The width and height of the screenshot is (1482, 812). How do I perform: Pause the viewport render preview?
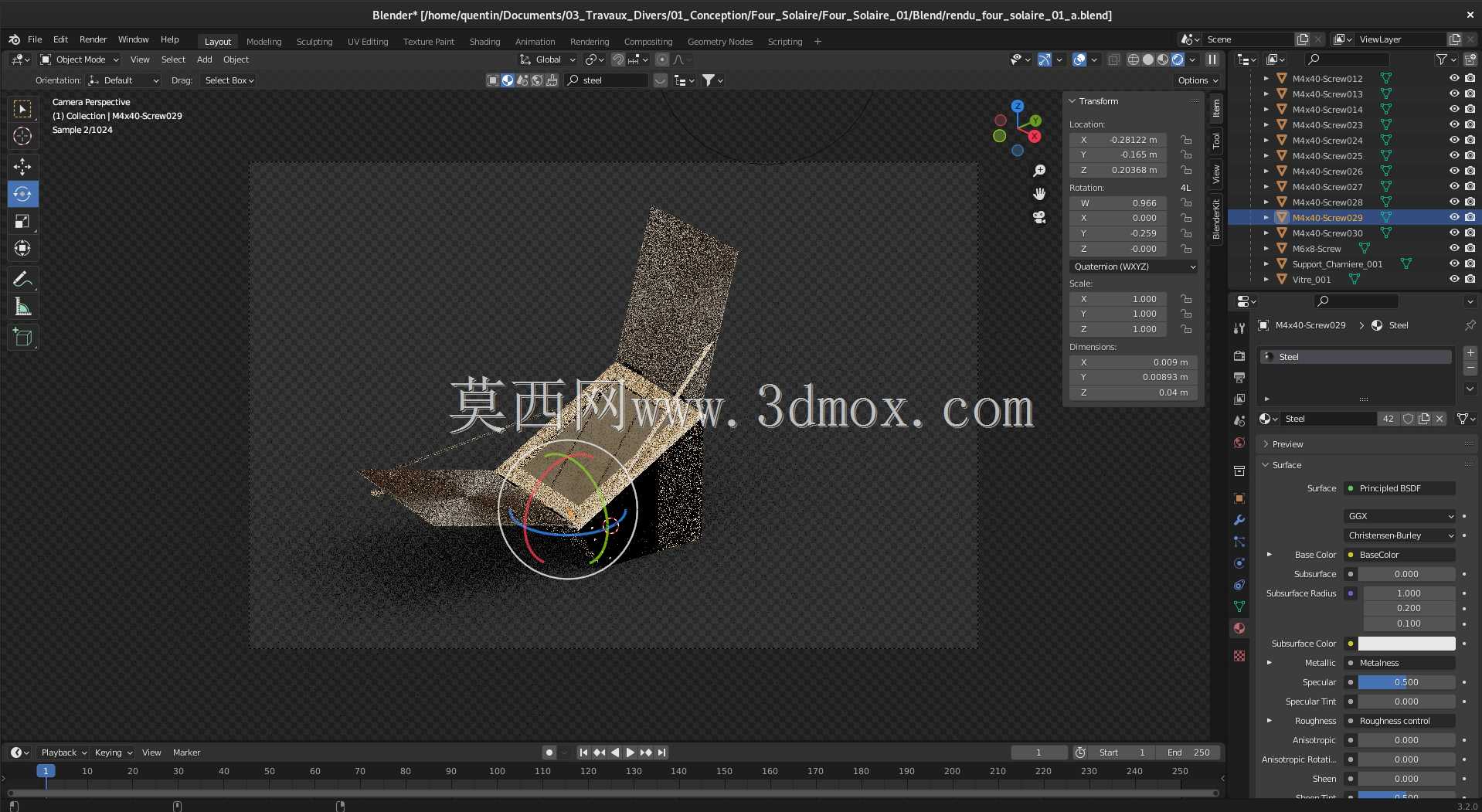(x=1212, y=59)
